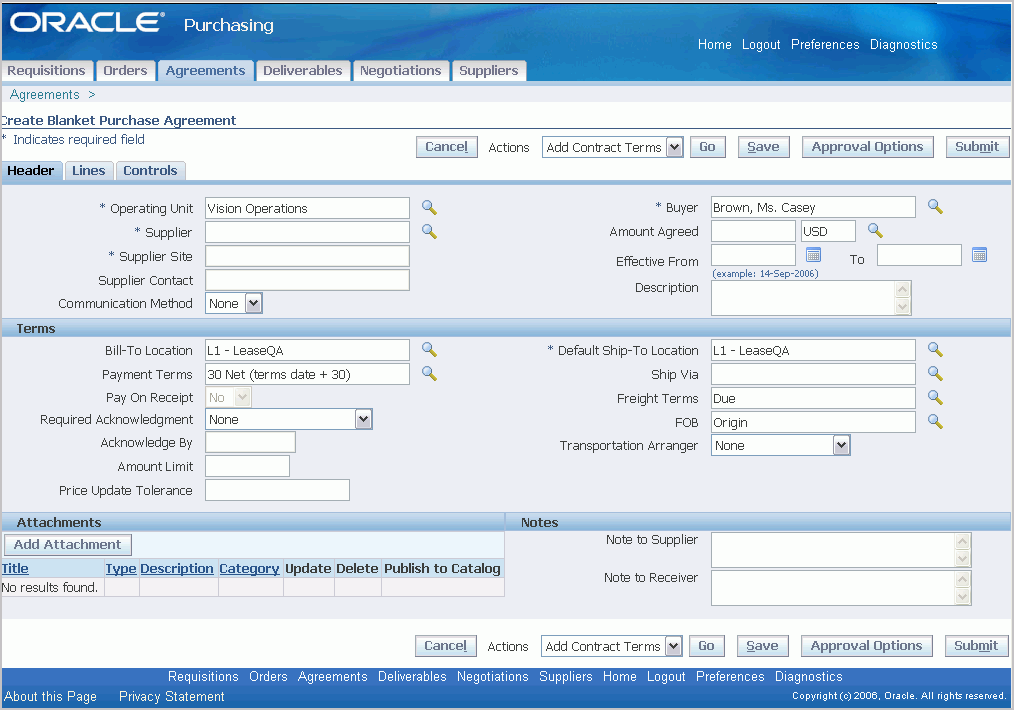Search Bill-To Location with magnifier icon
Viewport: 1014px width, 710px height.
429,350
